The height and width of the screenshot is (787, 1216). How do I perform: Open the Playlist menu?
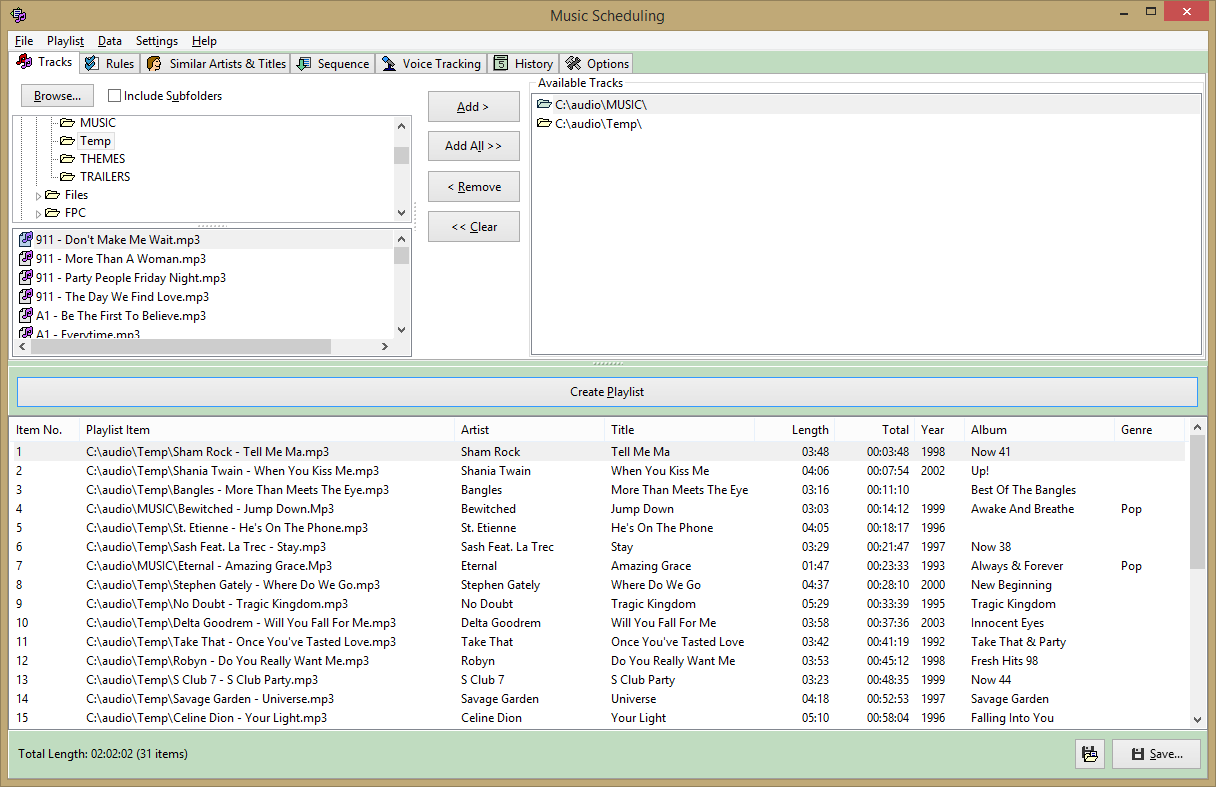[x=65, y=41]
